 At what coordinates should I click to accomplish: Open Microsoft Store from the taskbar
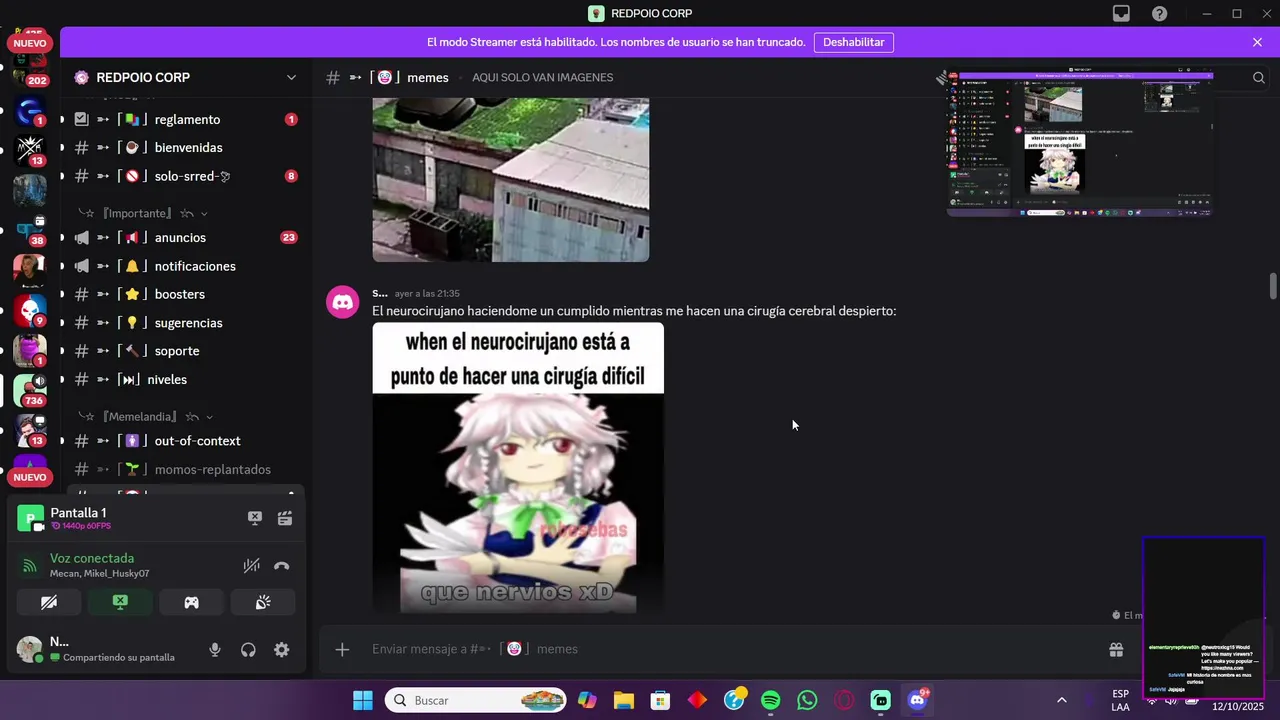tap(661, 700)
